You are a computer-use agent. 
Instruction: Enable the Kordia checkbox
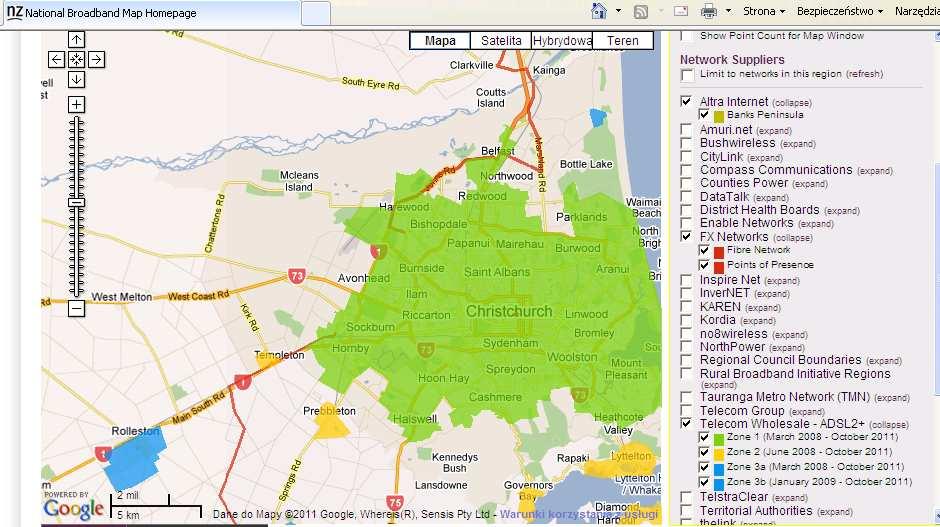click(686, 320)
